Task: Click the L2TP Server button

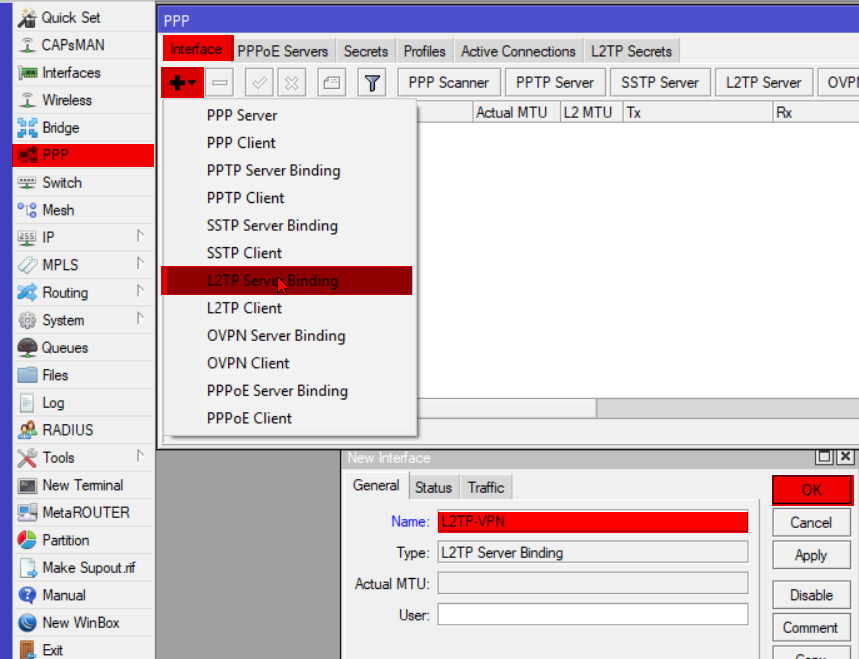Action: pyautogui.click(x=763, y=83)
